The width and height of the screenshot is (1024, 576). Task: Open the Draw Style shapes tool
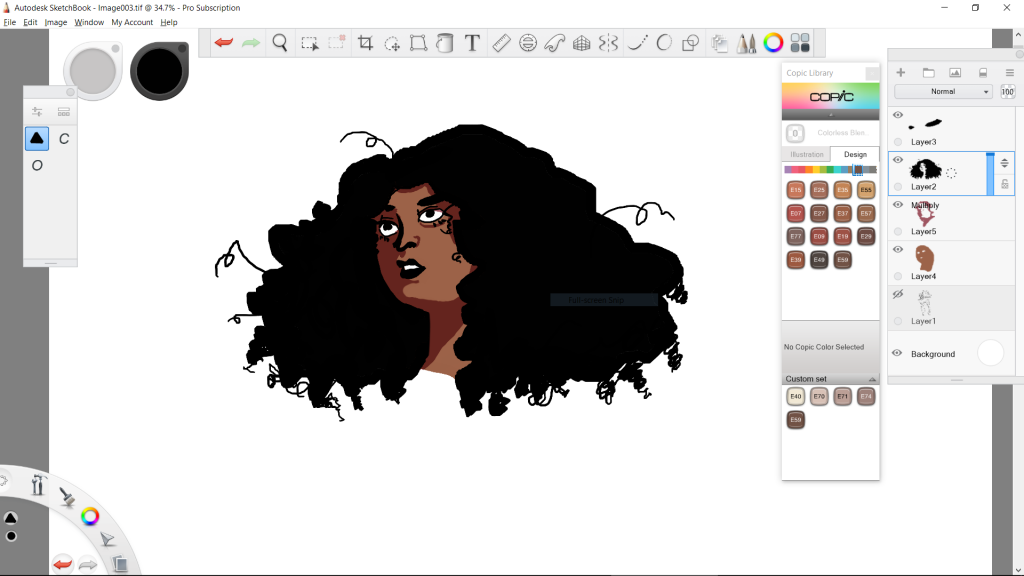point(690,44)
